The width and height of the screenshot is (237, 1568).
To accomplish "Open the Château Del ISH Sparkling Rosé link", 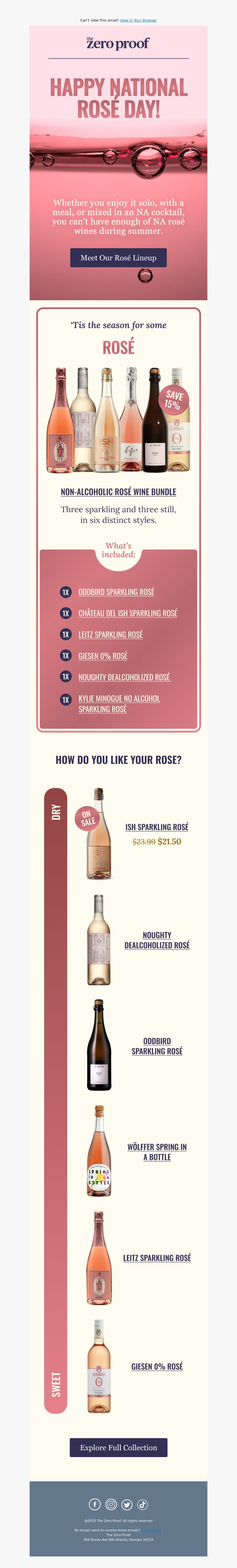I will pos(128,613).
